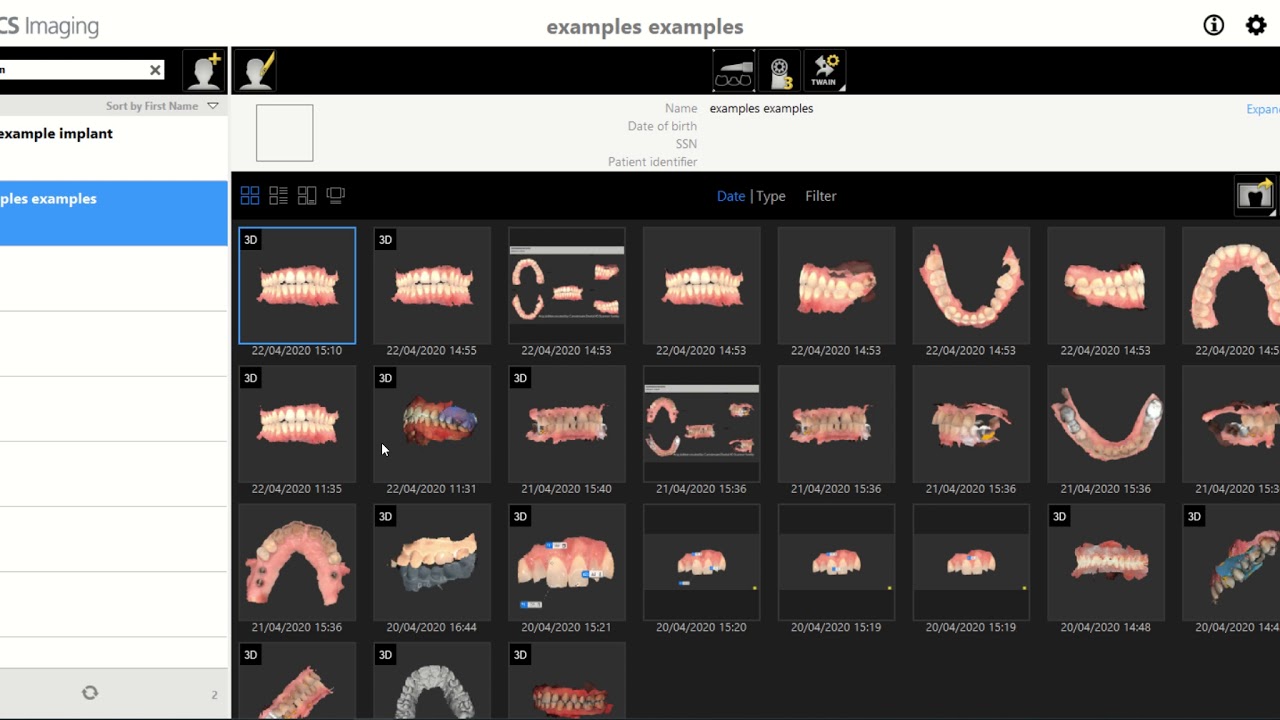Edit the patient record with the pencil icon
Viewport: 1280px width, 720px height.
coord(256,71)
